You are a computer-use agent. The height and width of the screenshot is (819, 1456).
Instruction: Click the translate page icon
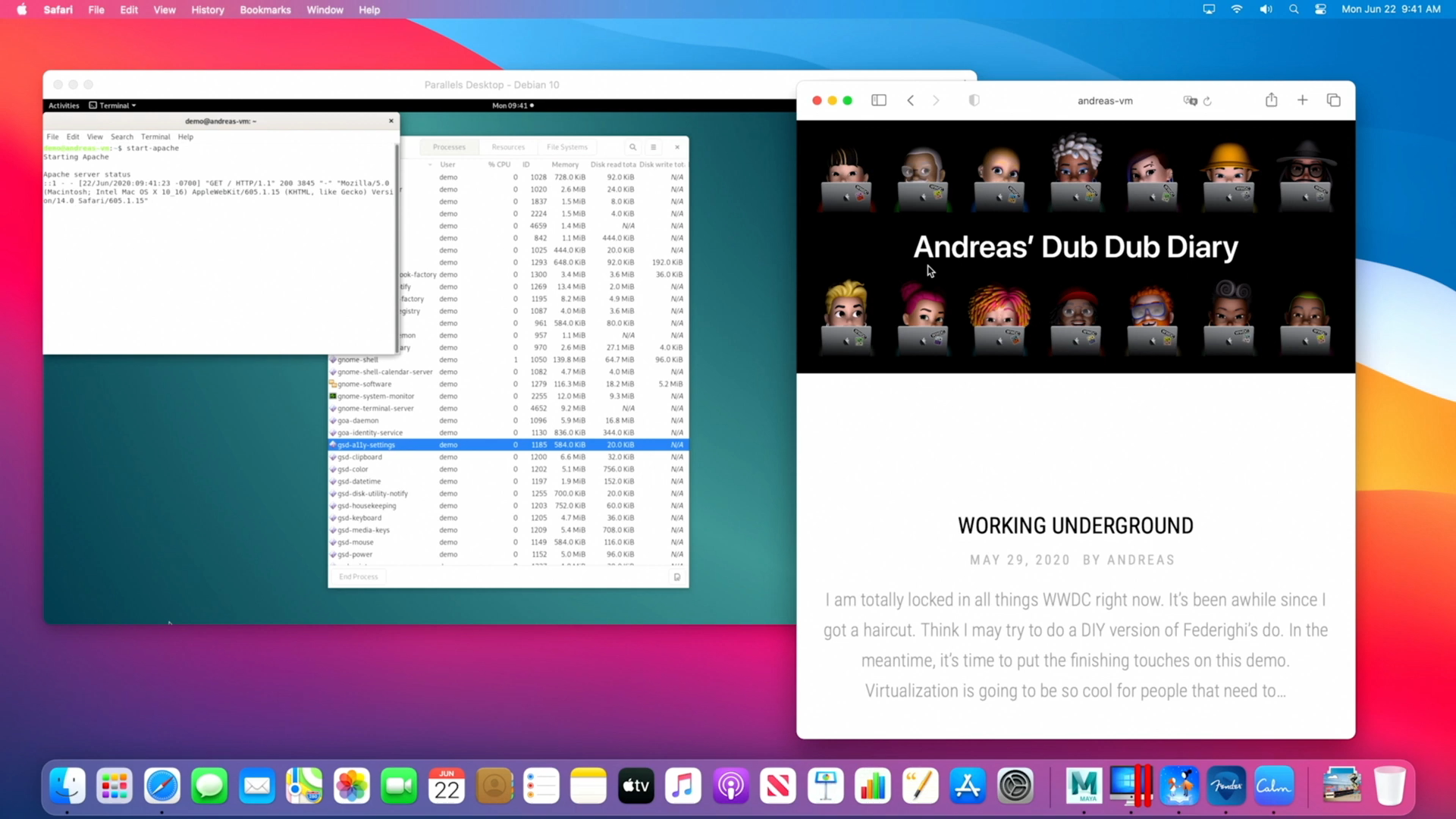[x=1190, y=101]
